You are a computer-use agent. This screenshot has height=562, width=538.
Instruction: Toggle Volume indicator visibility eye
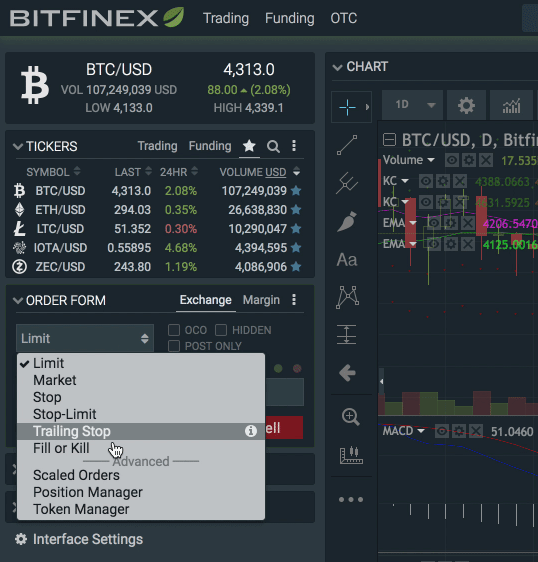pyautogui.click(x=452, y=160)
